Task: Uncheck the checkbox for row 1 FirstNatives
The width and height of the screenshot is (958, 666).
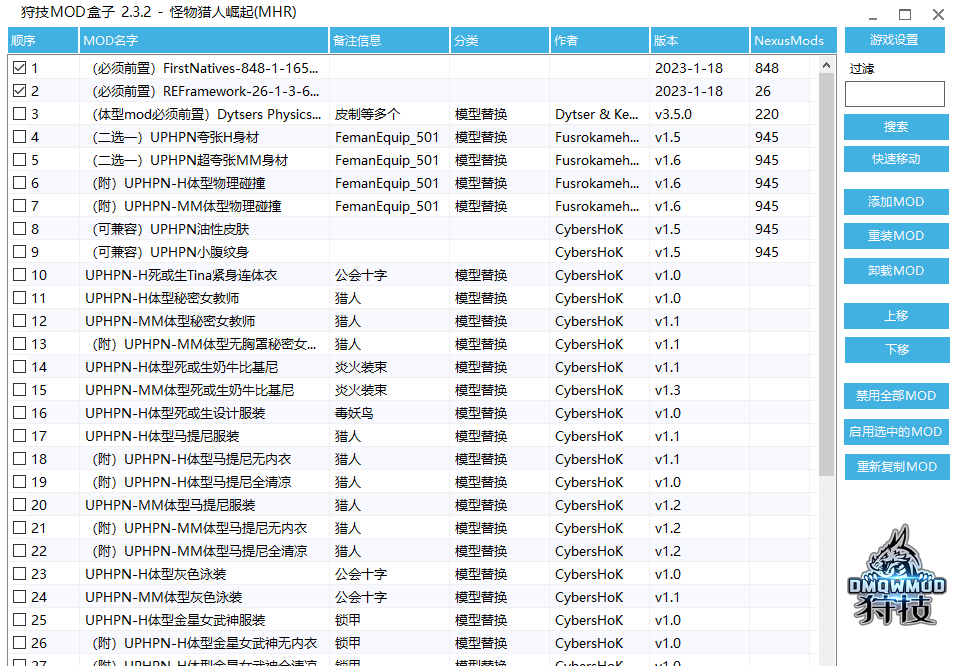Action: pyautogui.click(x=20, y=68)
